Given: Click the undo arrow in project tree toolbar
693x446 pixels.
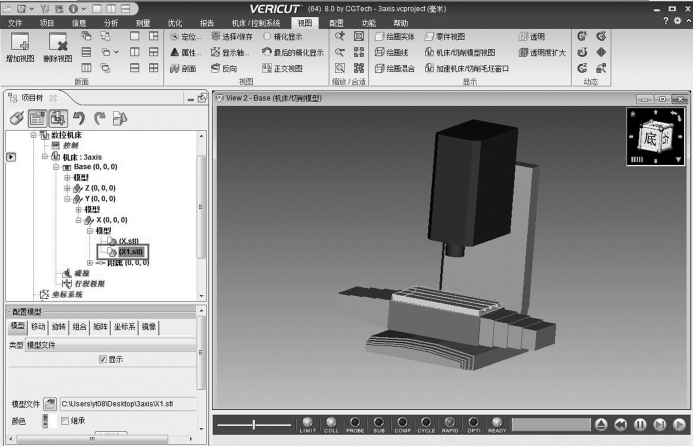Looking at the screenshot, I should [x=77, y=118].
